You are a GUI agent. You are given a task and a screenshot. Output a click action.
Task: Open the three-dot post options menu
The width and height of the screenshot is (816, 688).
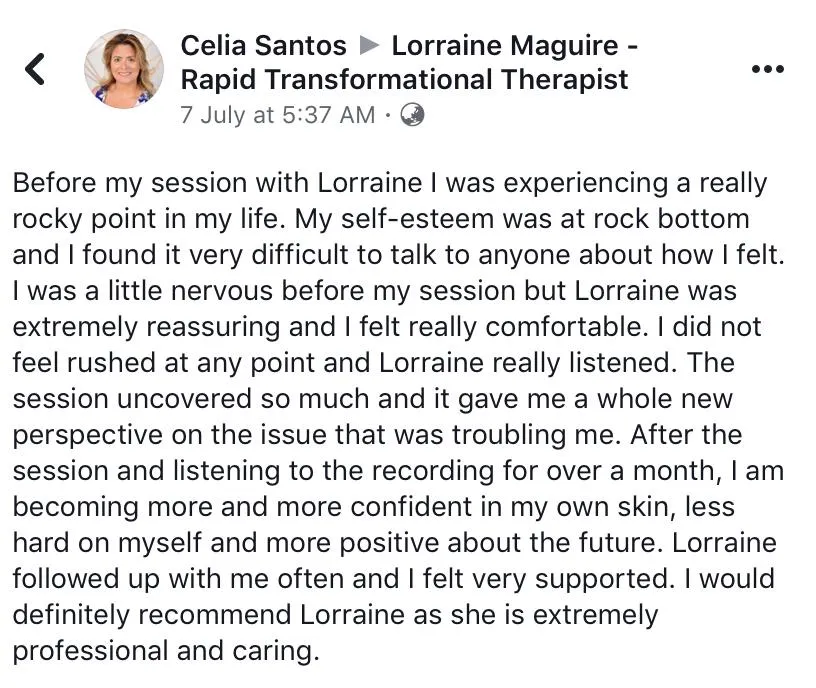point(768,69)
